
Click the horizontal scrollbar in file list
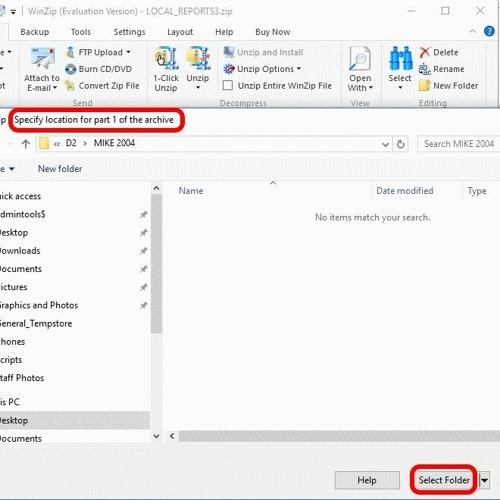[x=339, y=436]
